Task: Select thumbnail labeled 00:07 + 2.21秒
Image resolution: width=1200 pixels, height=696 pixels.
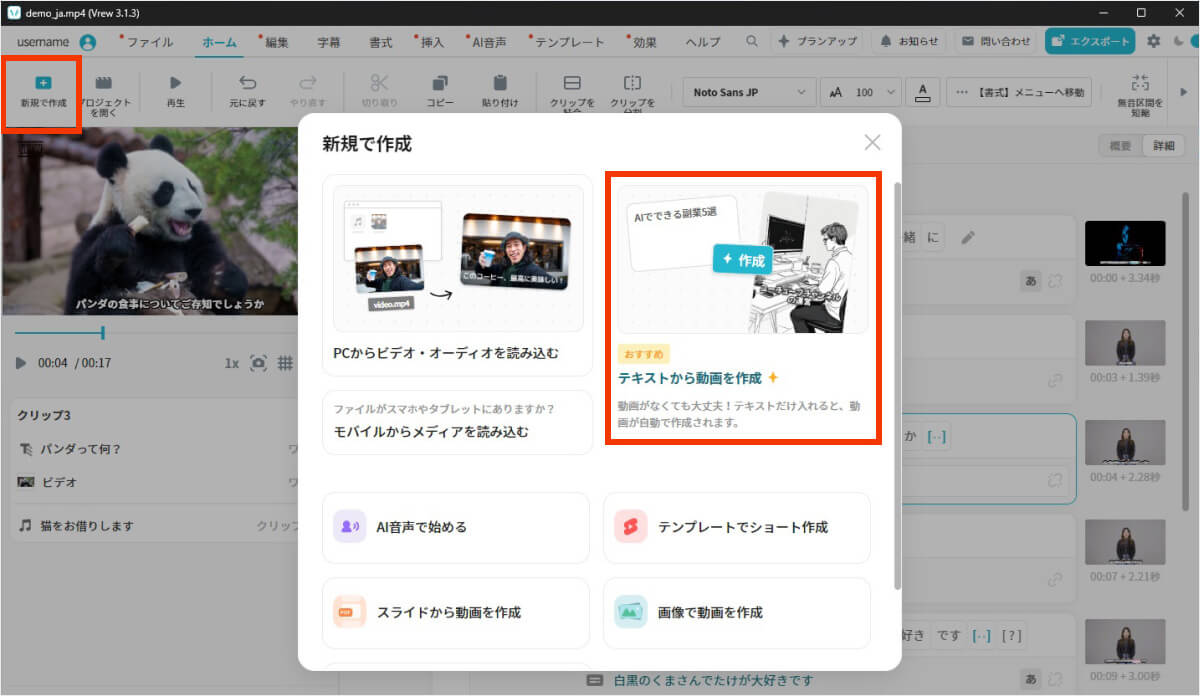Action: 1125,541
